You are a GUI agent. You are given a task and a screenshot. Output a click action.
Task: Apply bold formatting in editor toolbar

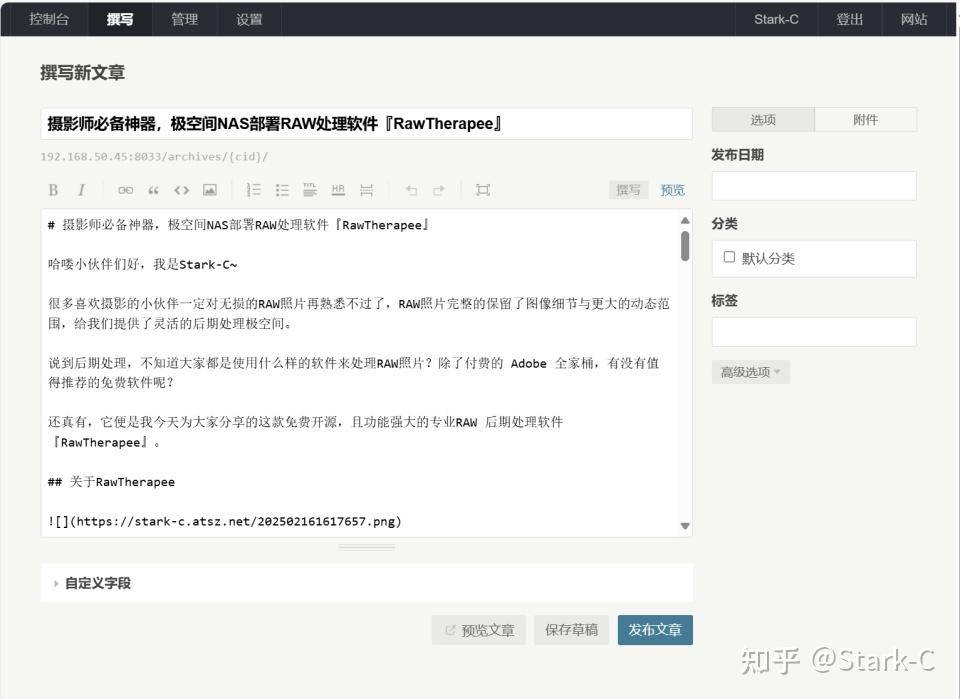coord(53,190)
